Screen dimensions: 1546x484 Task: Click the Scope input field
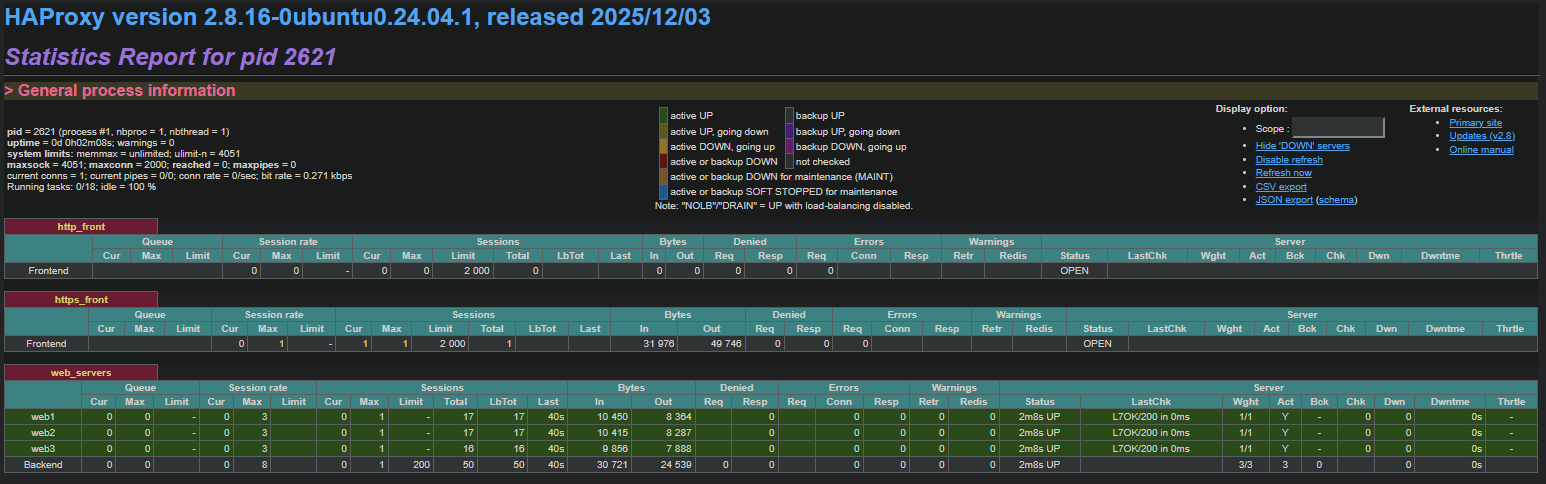1338,127
